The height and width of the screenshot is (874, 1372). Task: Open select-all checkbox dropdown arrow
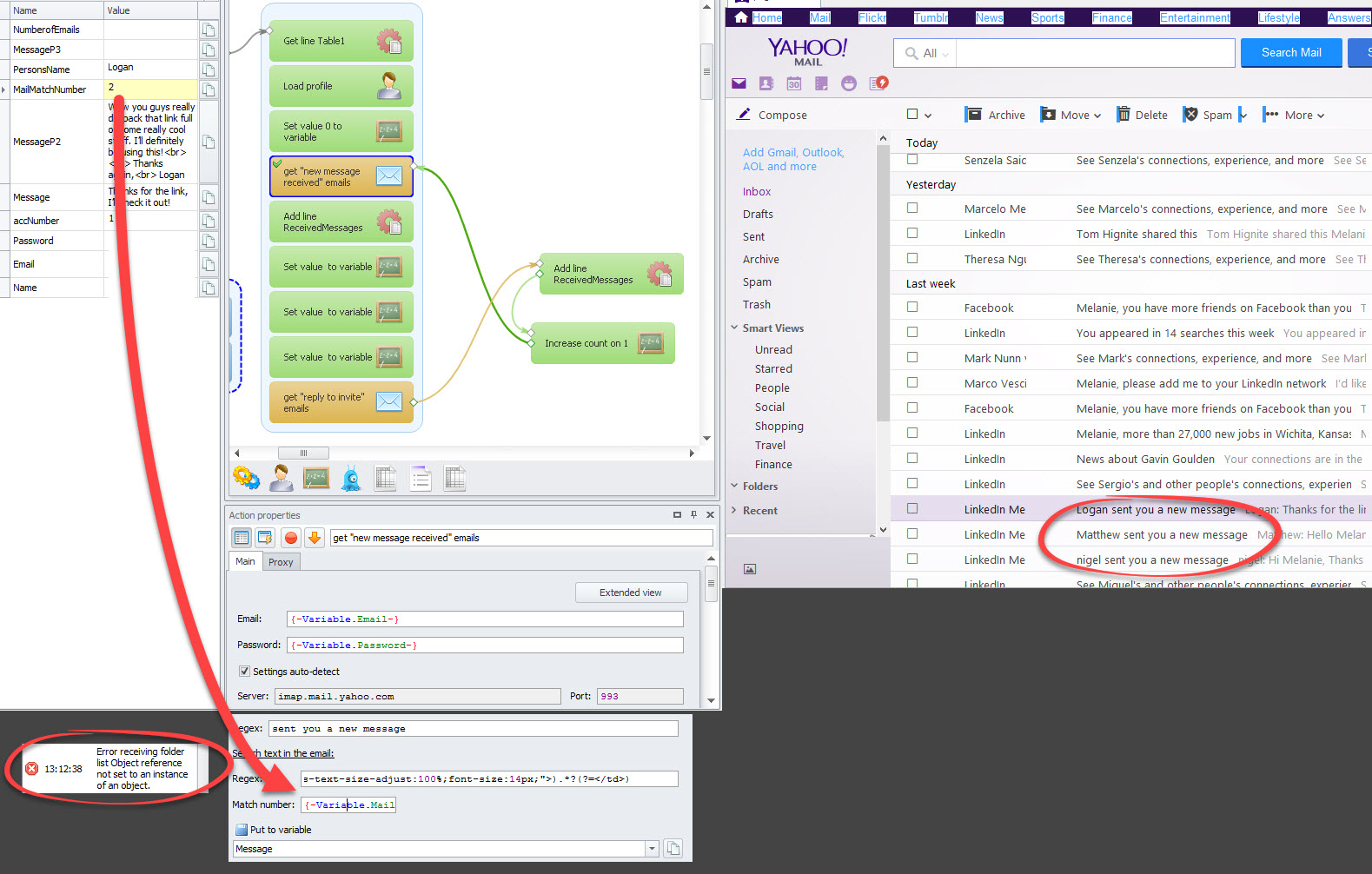(928, 116)
